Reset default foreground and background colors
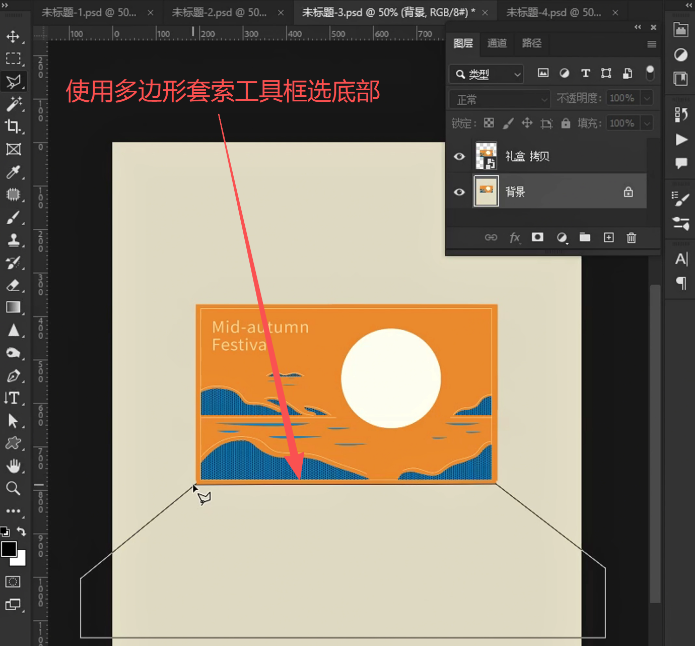This screenshot has width=695, height=646. coord(5,531)
